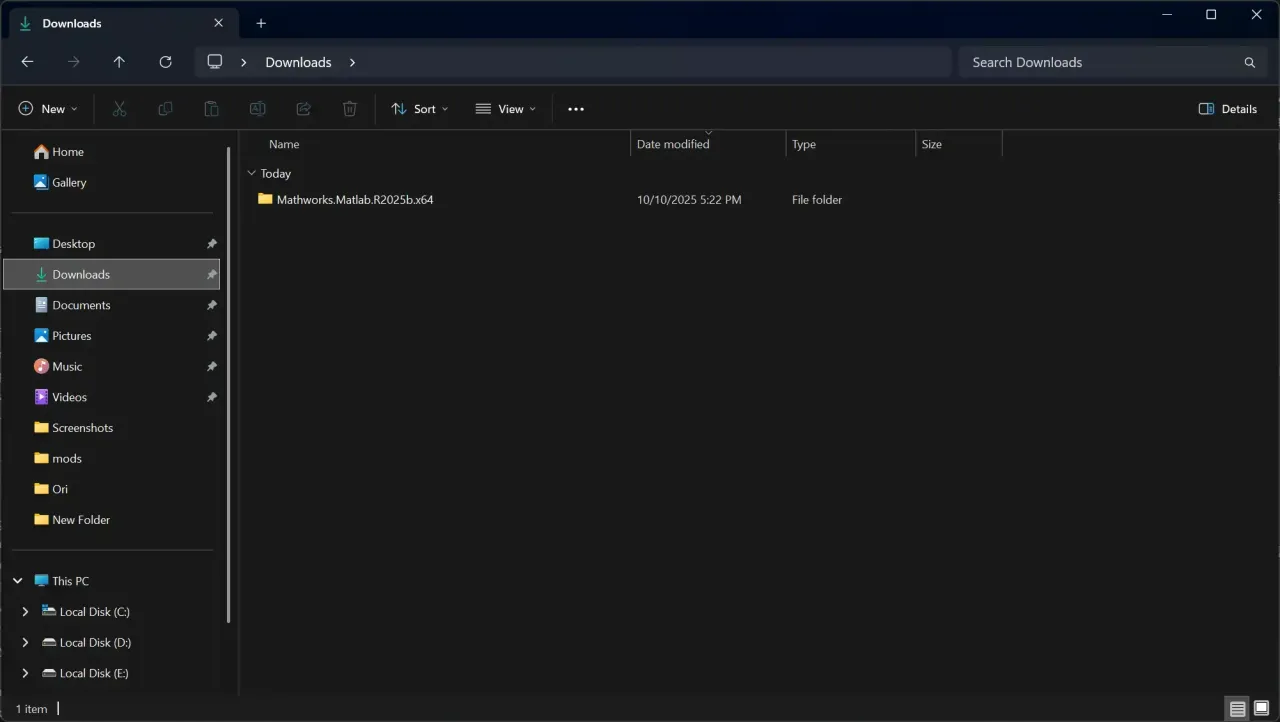Select the Downloads tab
The image size is (1280, 722).
[x=121, y=23]
